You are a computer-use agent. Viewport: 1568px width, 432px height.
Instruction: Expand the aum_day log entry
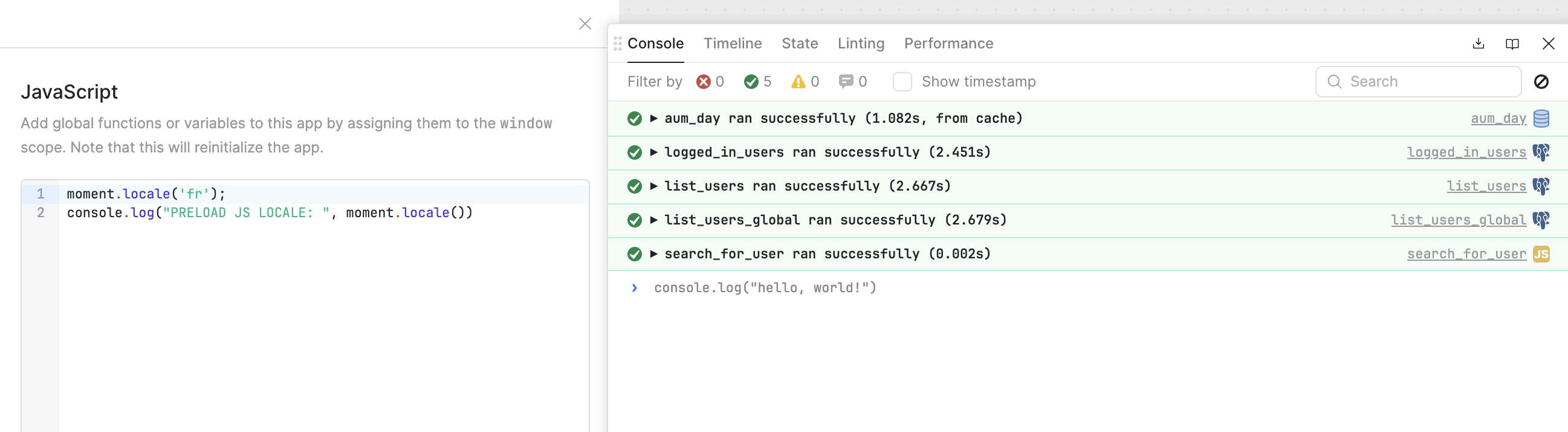pyautogui.click(x=653, y=118)
